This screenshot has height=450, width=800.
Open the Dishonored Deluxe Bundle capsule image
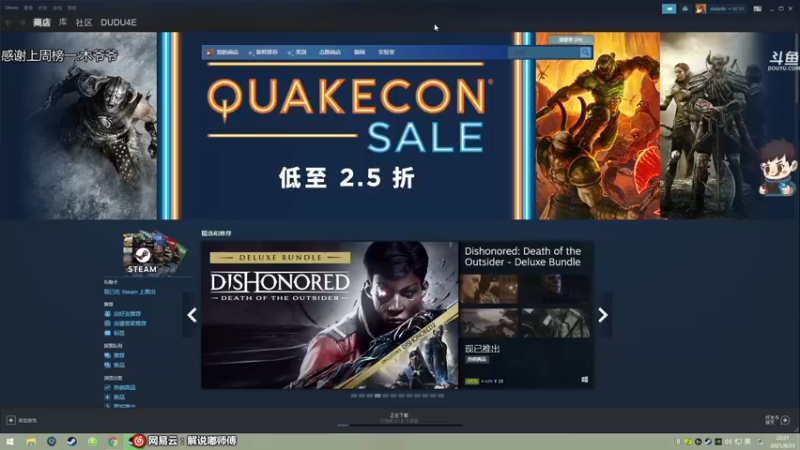330,315
